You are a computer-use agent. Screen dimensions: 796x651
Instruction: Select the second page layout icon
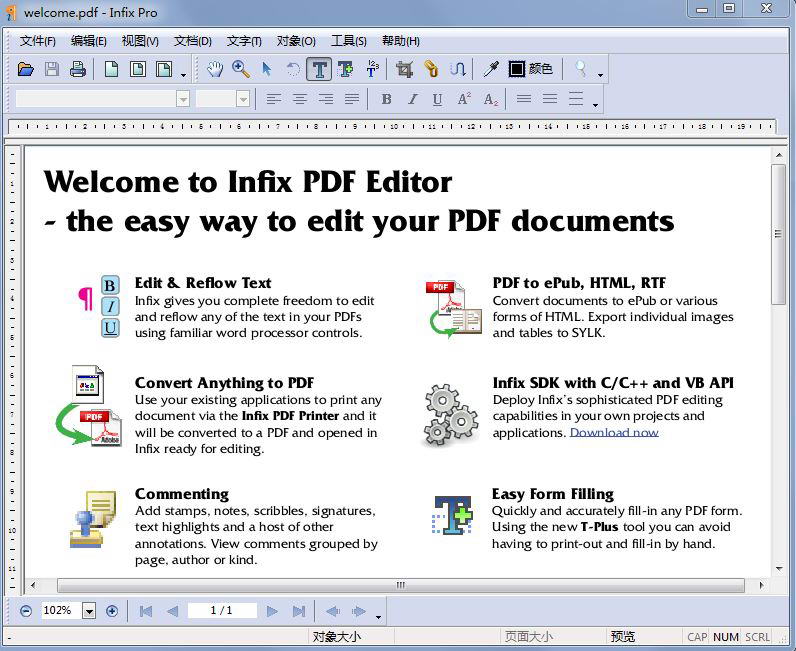pos(138,69)
